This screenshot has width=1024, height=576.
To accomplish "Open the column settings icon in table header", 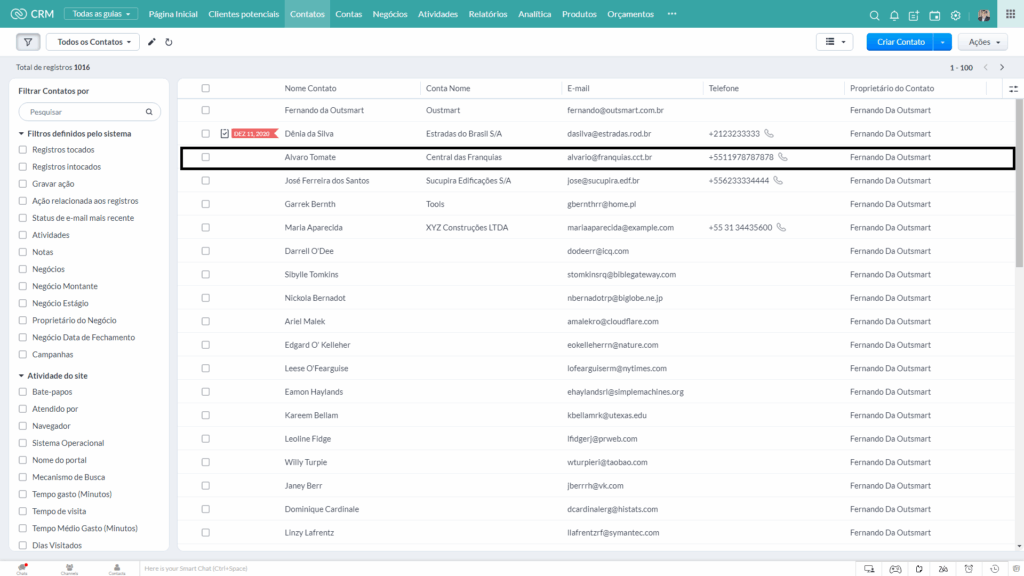I will click(x=1013, y=89).
